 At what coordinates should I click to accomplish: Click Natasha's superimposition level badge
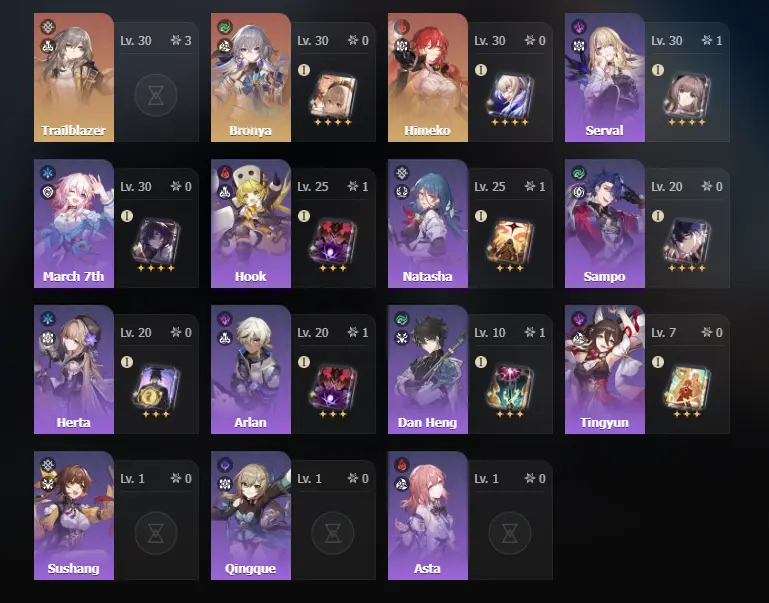(x=481, y=216)
